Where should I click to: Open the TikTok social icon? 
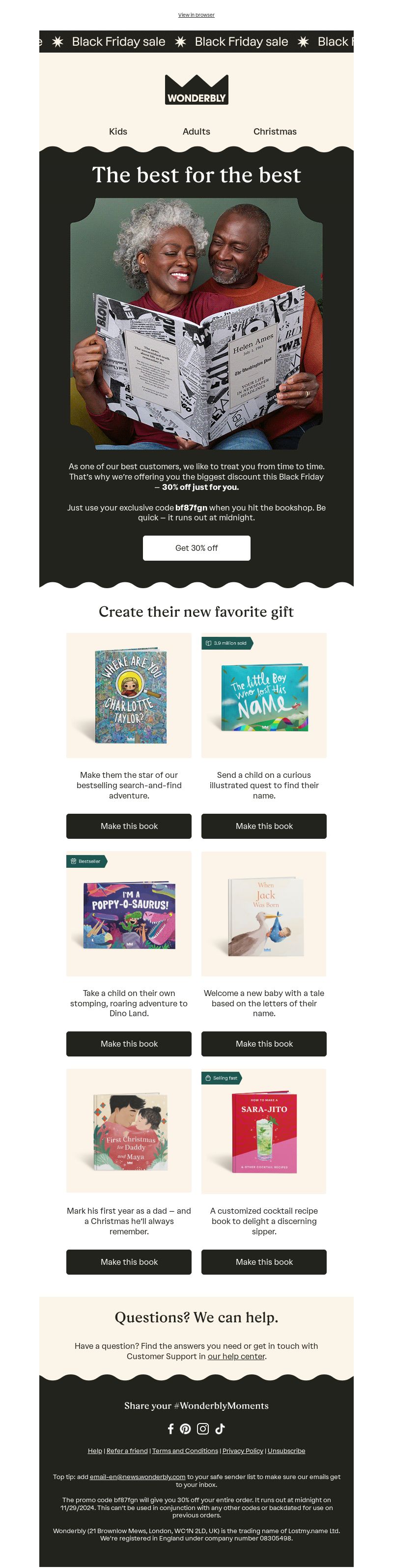(x=220, y=1428)
